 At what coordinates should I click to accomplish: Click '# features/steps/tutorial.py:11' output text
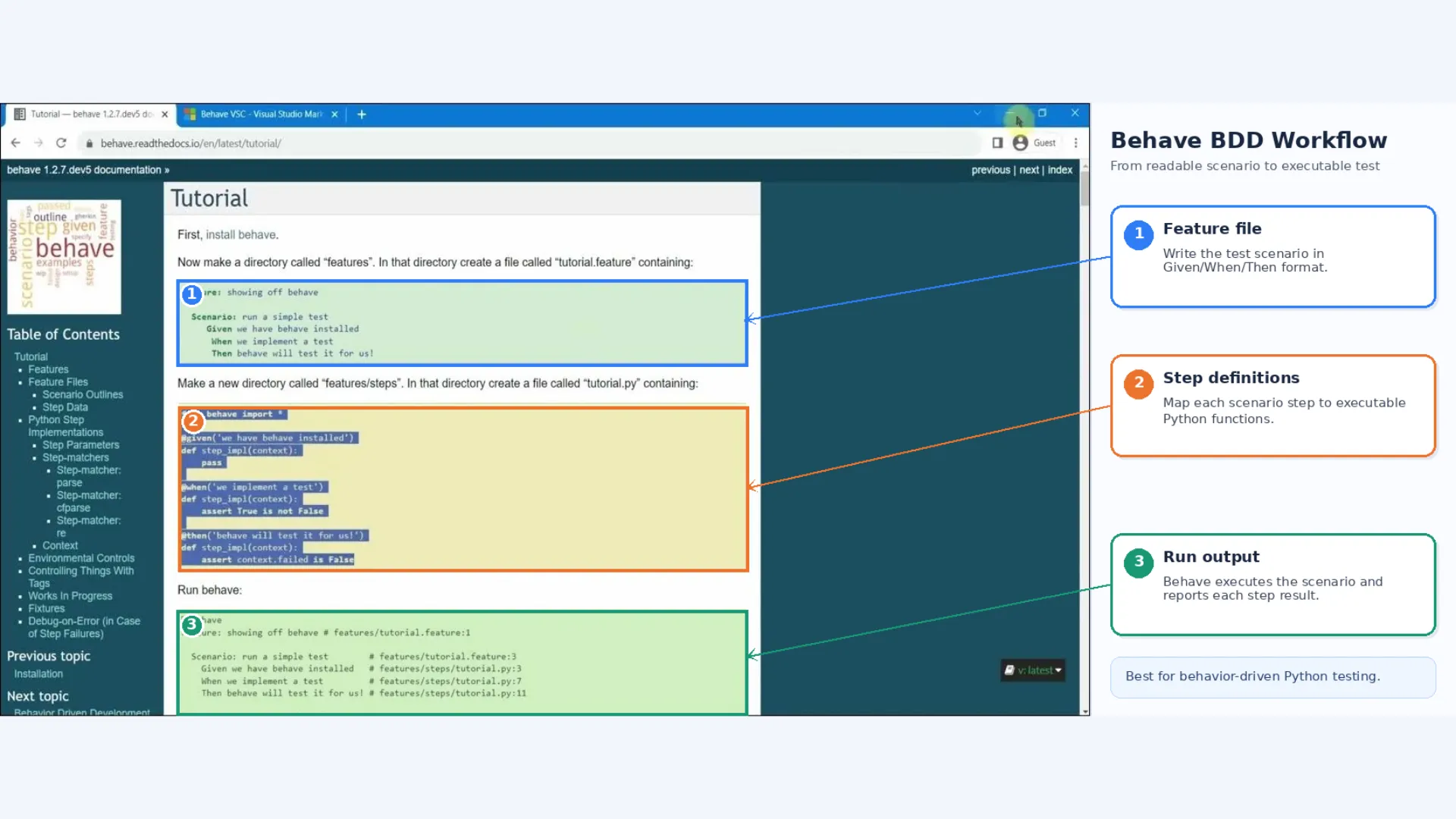(447, 693)
